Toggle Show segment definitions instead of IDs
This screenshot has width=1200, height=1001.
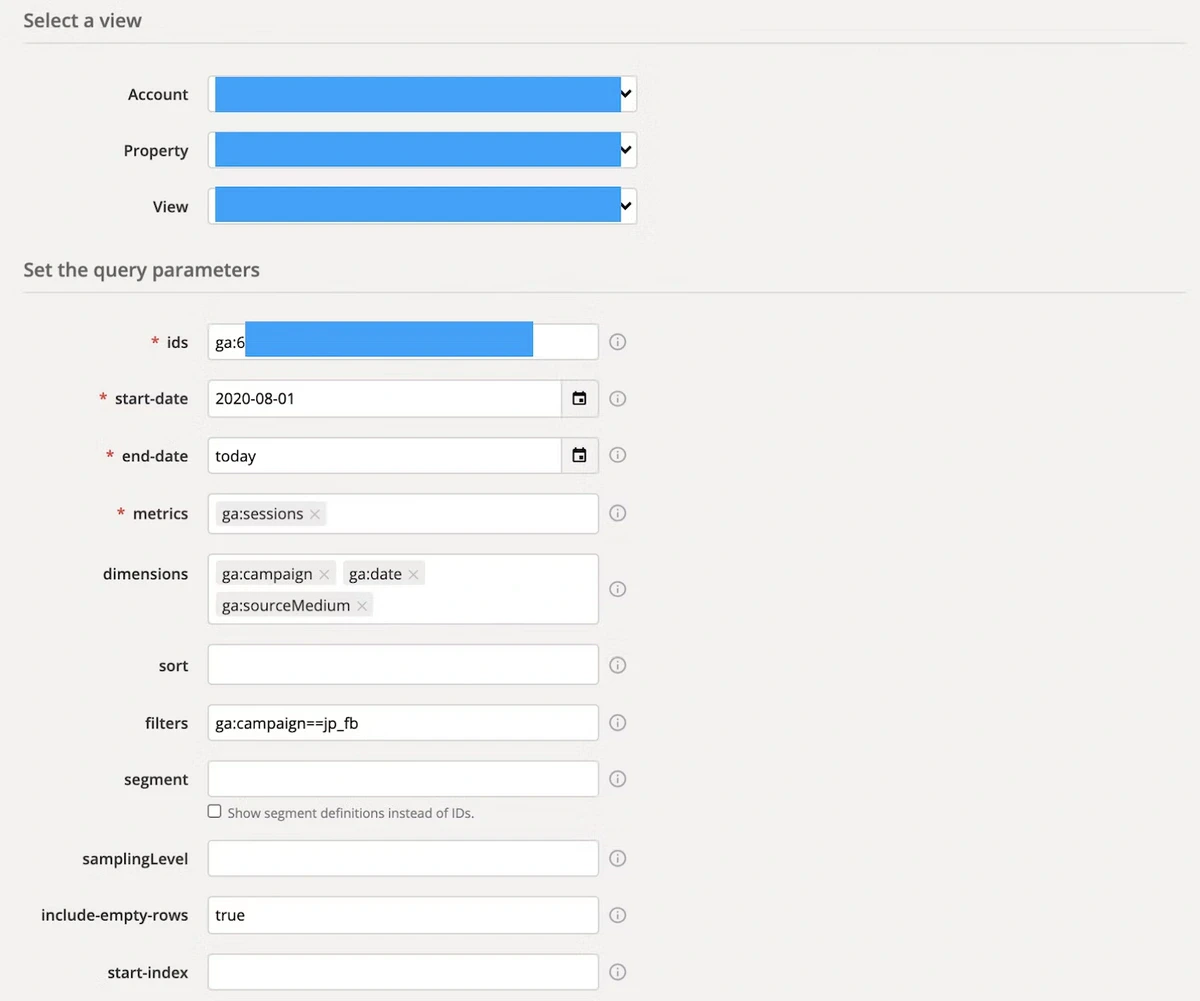pyautogui.click(x=214, y=811)
